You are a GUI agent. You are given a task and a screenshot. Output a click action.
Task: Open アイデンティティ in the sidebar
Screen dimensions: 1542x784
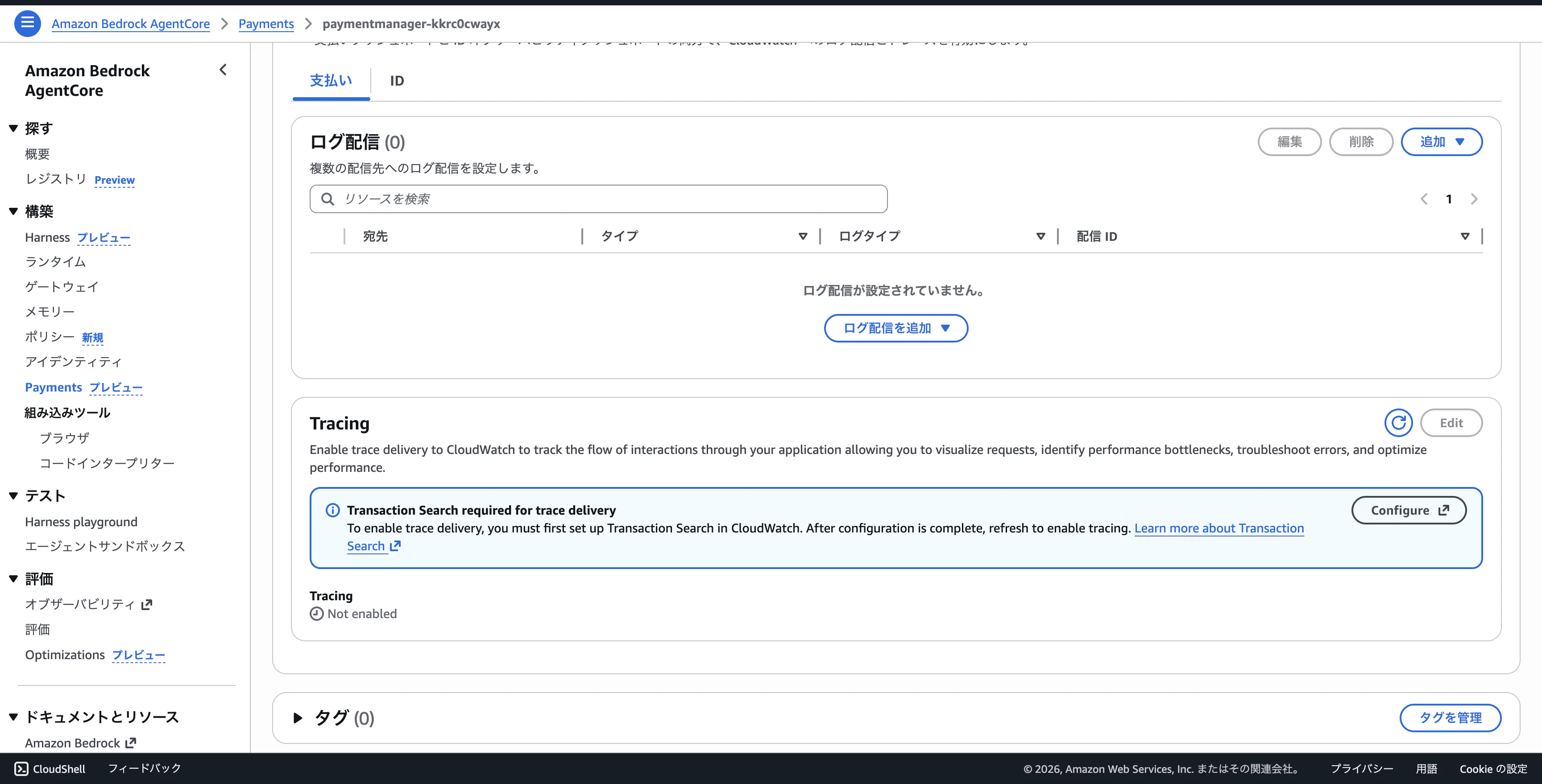click(74, 362)
